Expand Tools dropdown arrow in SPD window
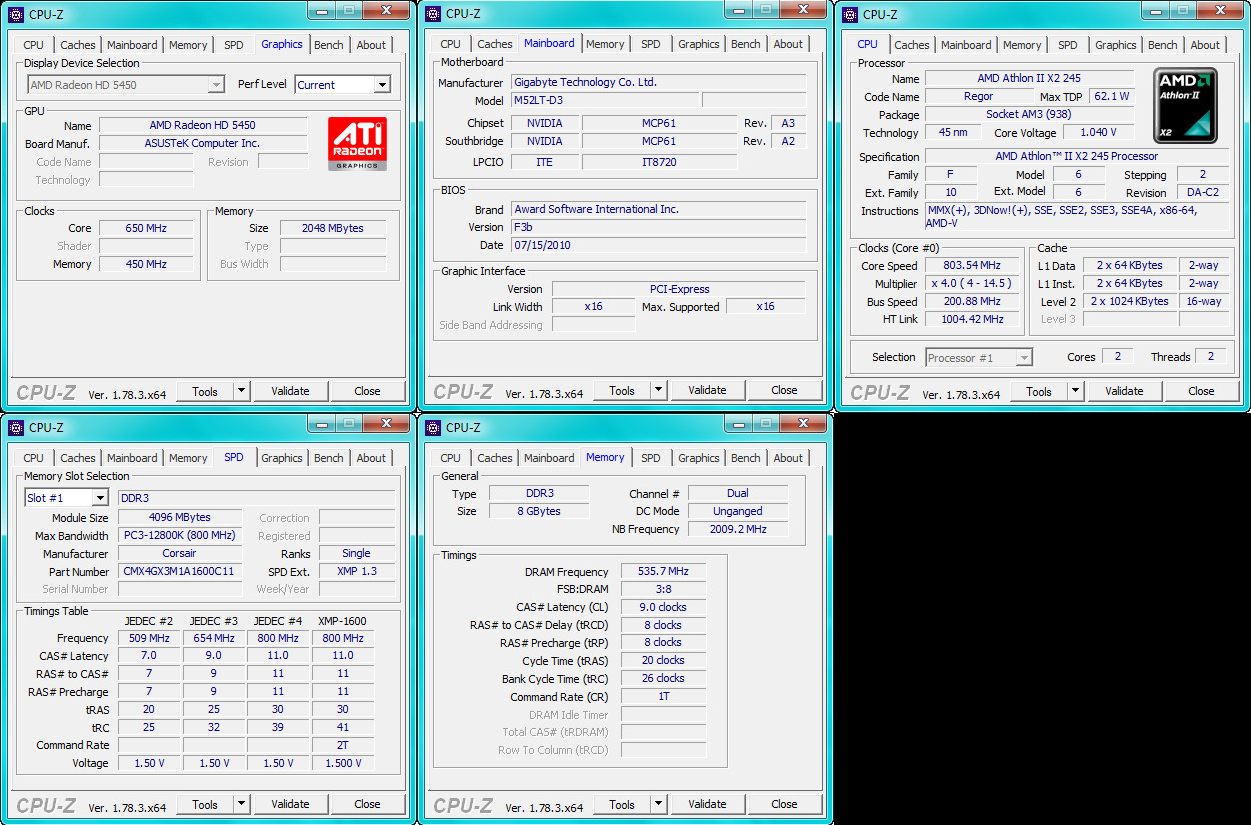 tap(241, 804)
